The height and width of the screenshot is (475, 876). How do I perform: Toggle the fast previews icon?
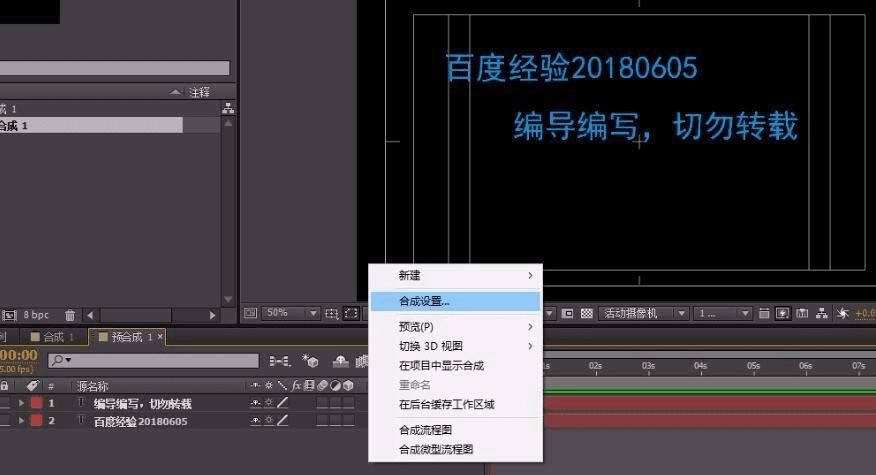point(783,314)
